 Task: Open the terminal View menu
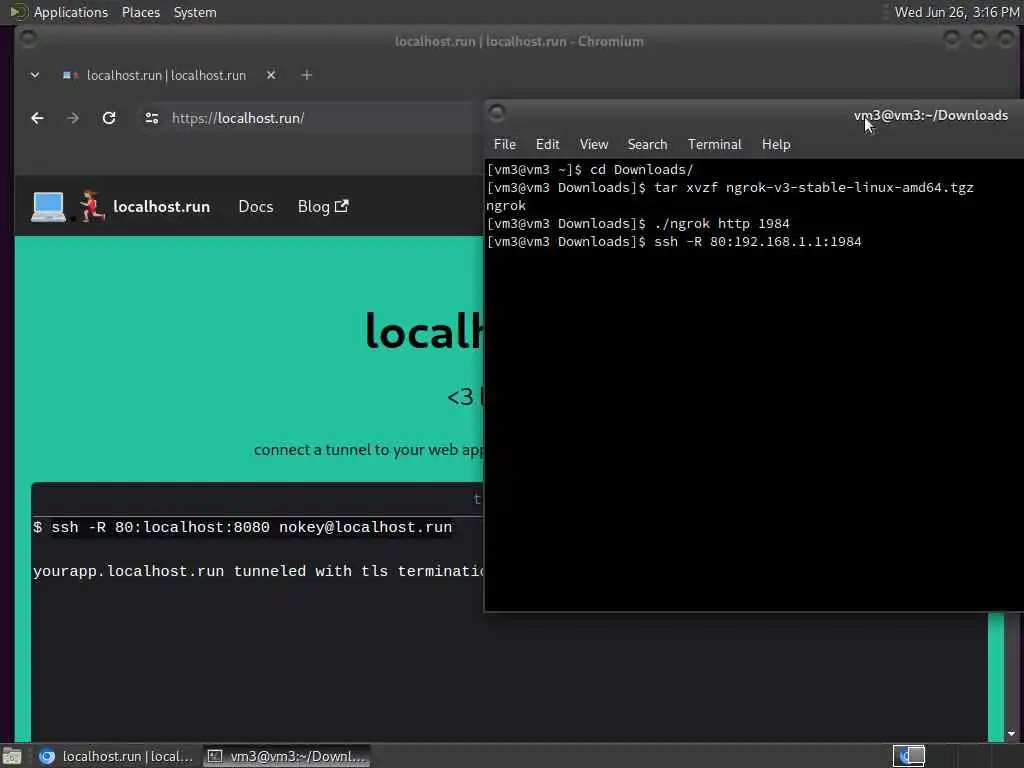[x=594, y=144]
